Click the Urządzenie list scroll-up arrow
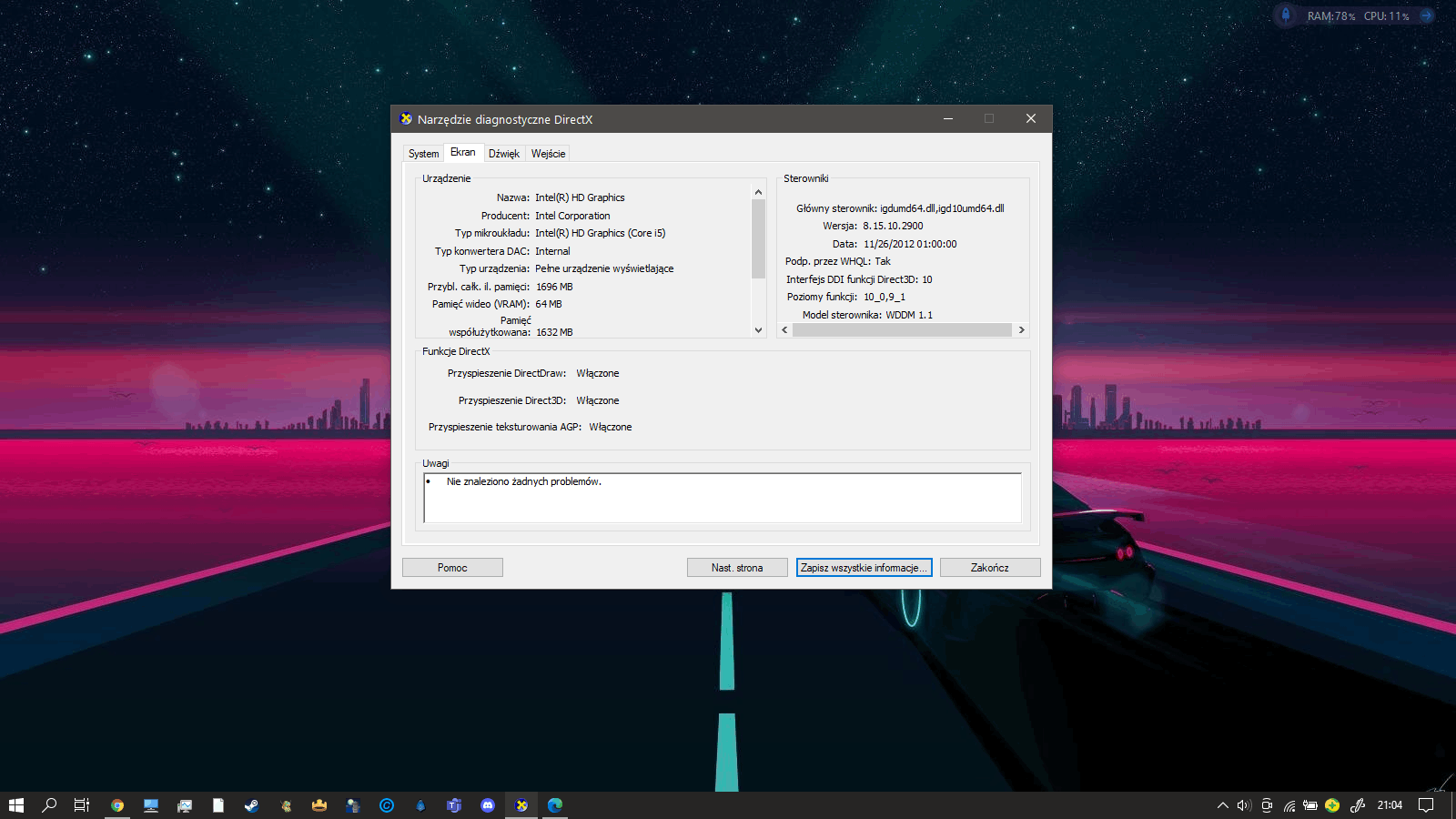The image size is (1456, 819). 758,192
